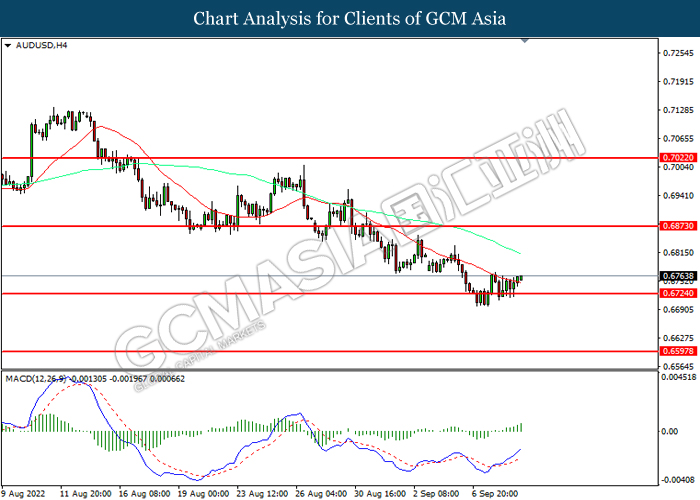
Task: Click the 0.69410 price axis value
Action: point(679,196)
